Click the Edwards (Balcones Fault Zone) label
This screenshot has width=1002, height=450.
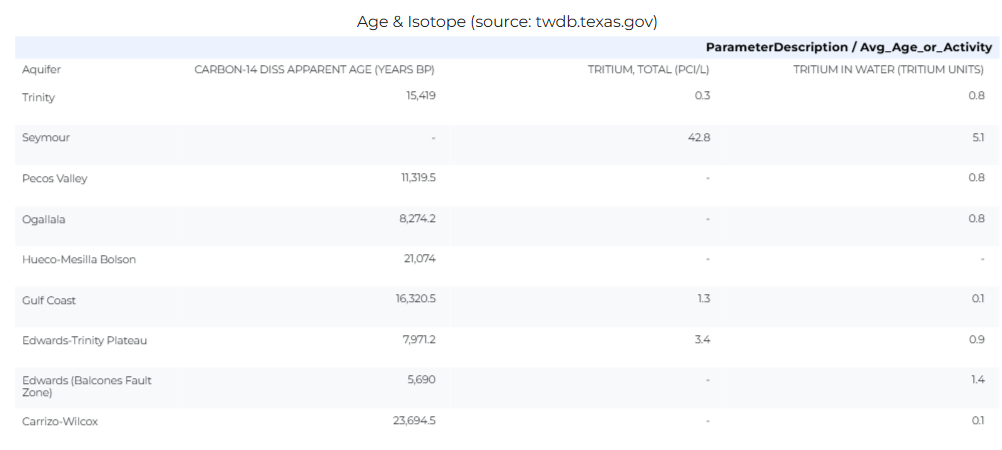click(87, 386)
